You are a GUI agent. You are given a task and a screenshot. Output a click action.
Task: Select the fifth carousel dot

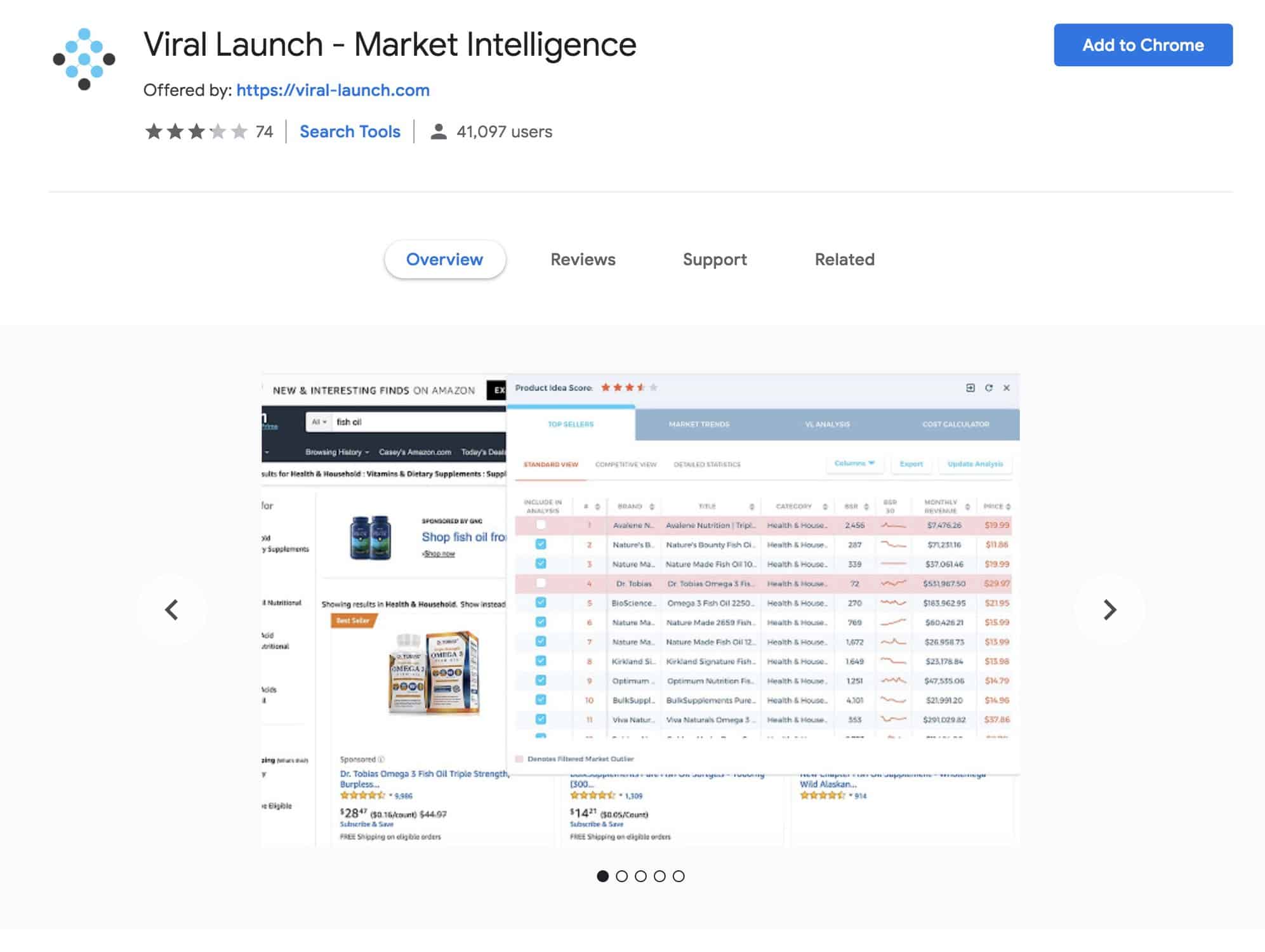pos(679,876)
